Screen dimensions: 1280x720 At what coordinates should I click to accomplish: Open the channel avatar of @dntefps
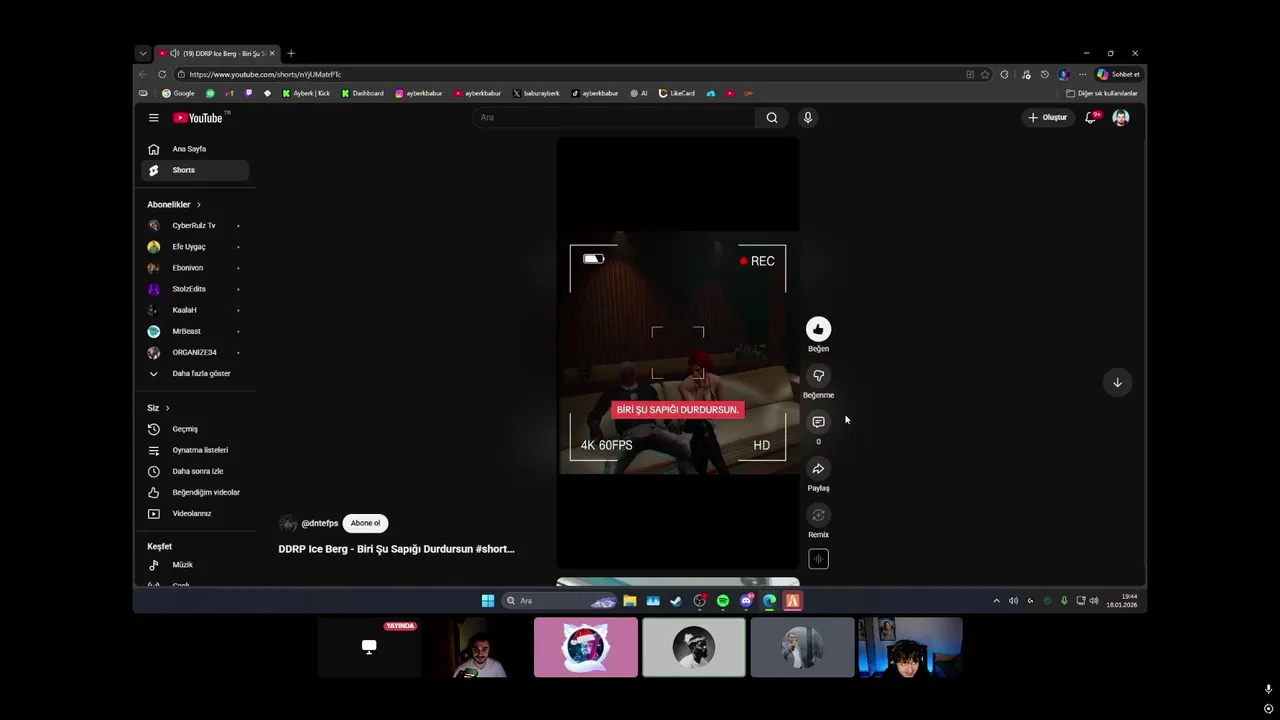pyautogui.click(x=288, y=523)
